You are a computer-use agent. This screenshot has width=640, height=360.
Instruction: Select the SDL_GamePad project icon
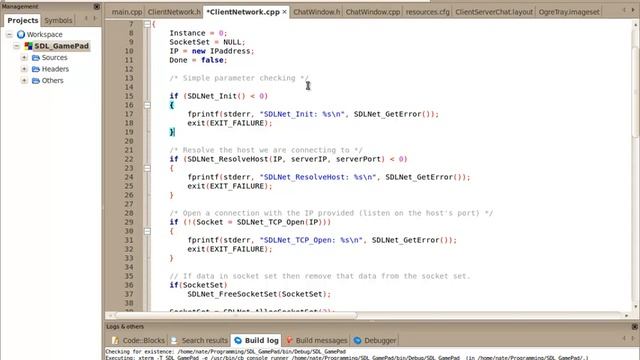tap(28, 46)
